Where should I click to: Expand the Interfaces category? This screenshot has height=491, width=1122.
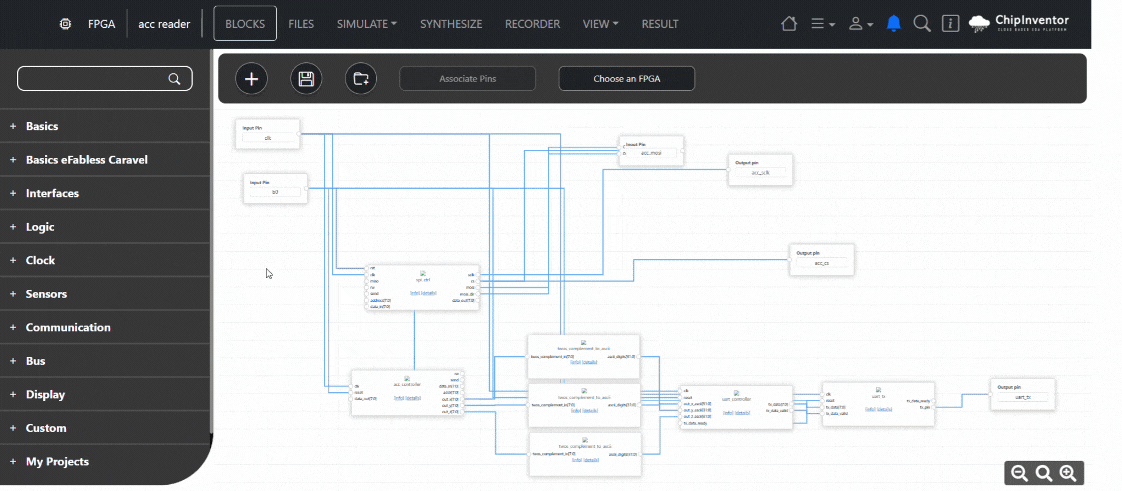pyautogui.click(x=105, y=193)
